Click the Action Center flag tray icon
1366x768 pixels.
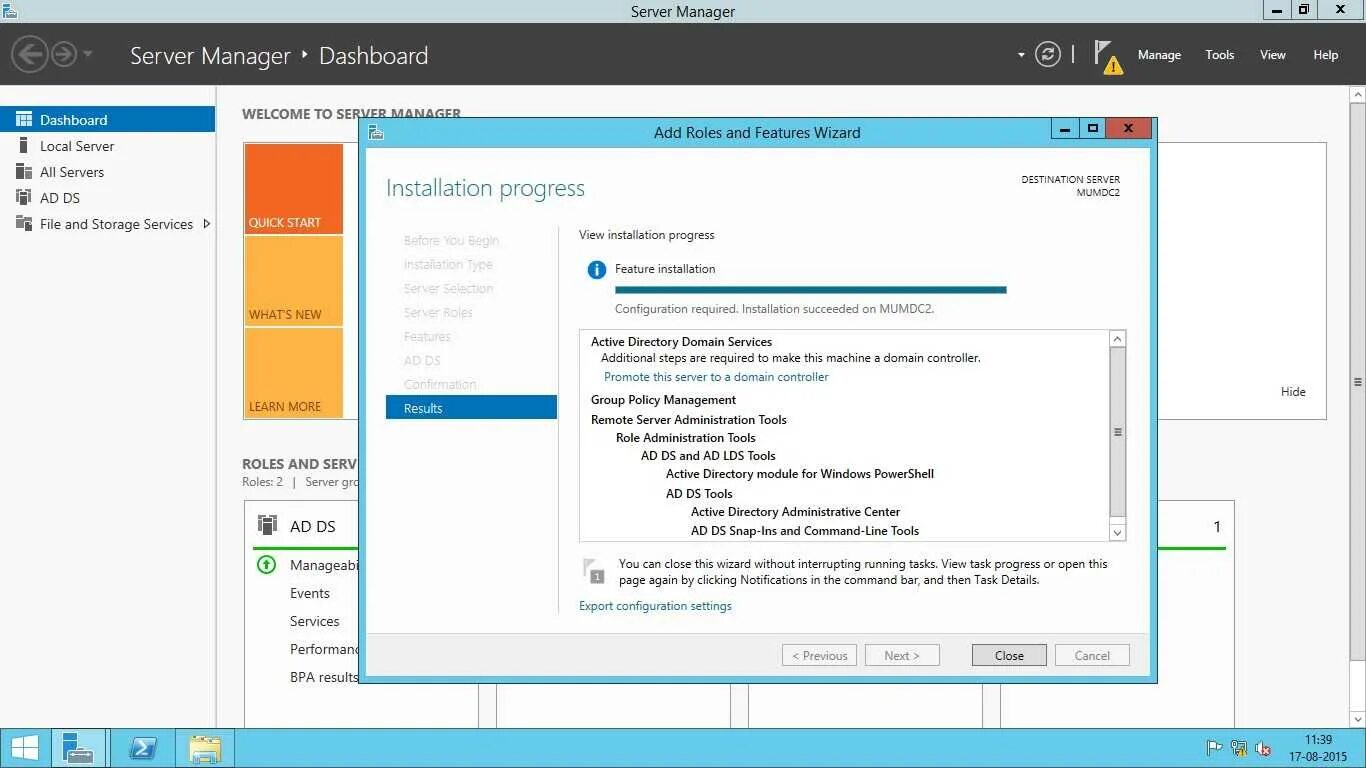tap(1214, 747)
